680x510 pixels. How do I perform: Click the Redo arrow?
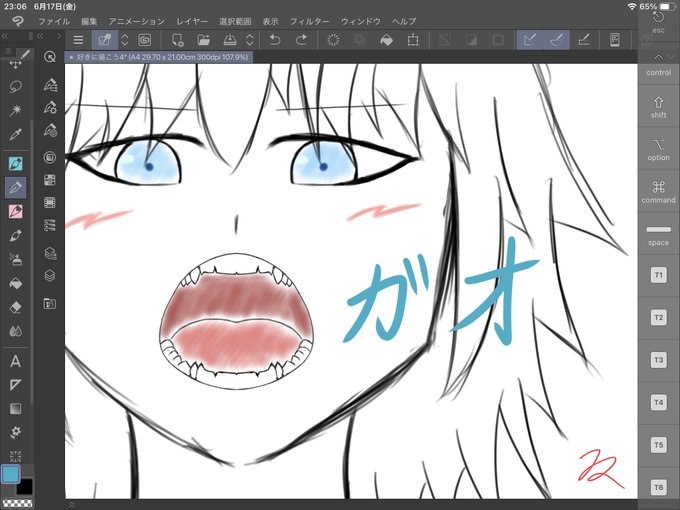click(301, 40)
